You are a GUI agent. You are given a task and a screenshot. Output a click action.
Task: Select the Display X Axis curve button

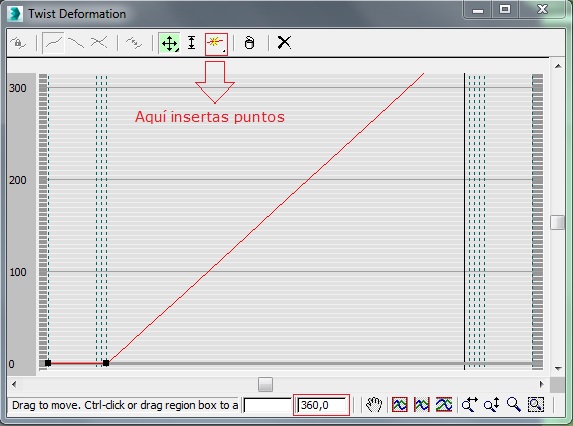[54, 43]
